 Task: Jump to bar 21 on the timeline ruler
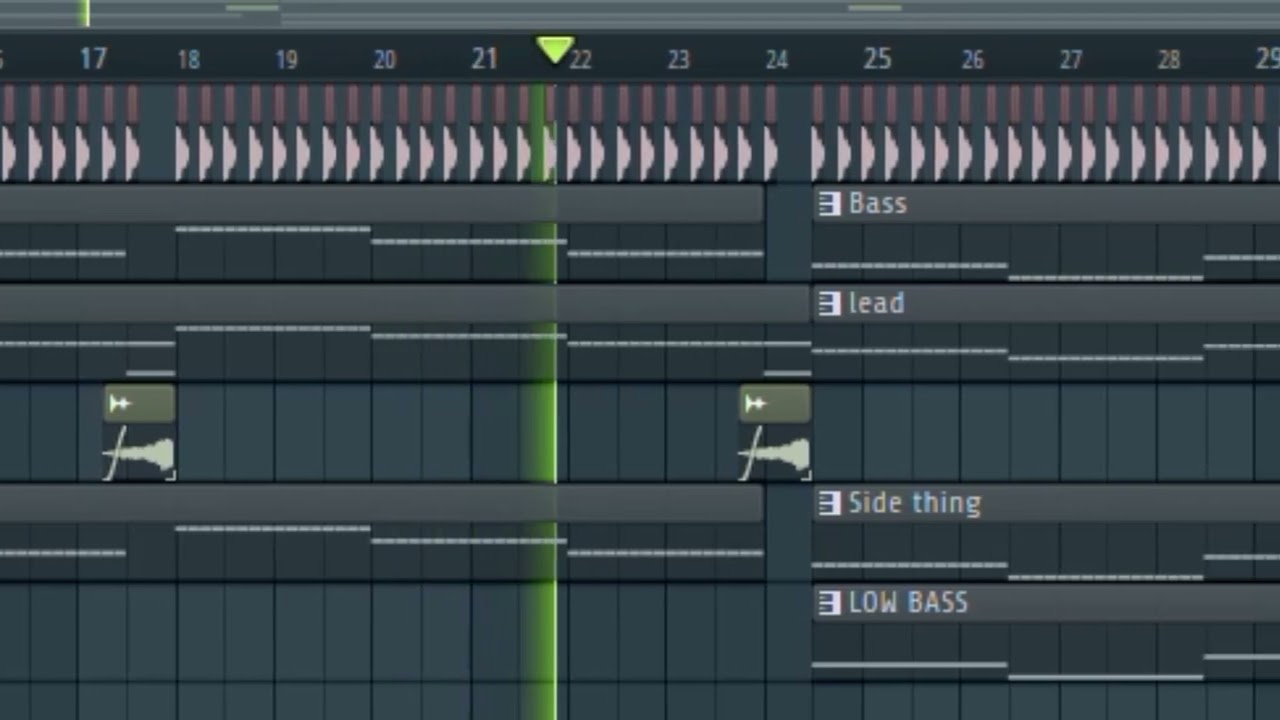coord(484,59)
